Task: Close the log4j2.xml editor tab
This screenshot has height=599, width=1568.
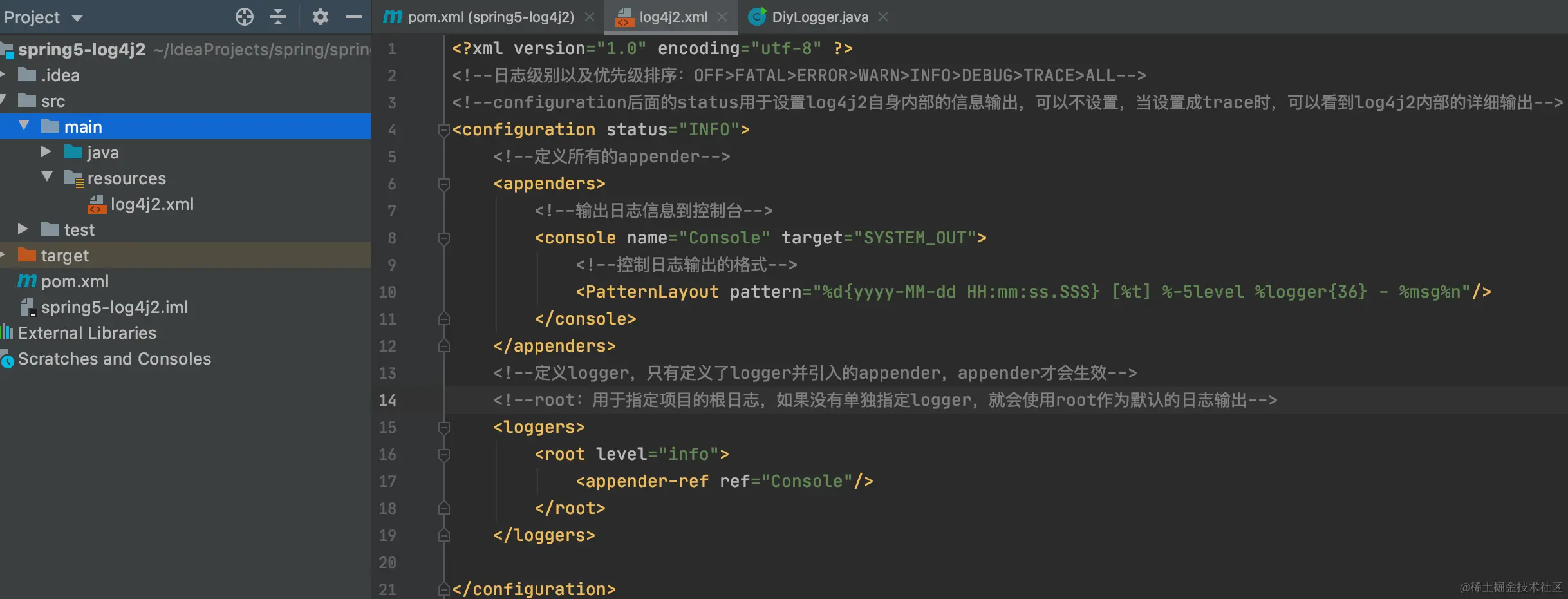Action: coord(723,17)
